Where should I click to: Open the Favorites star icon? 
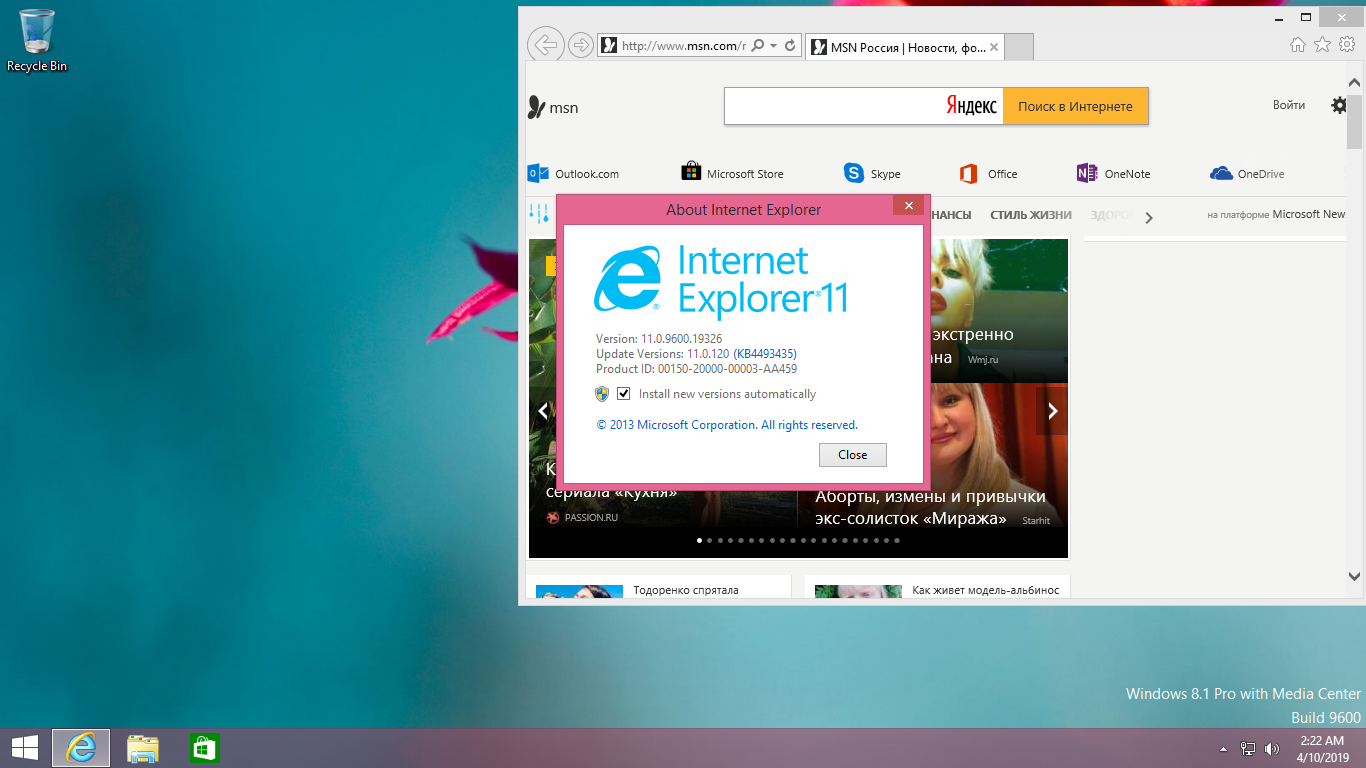(x=1322, y=44)
